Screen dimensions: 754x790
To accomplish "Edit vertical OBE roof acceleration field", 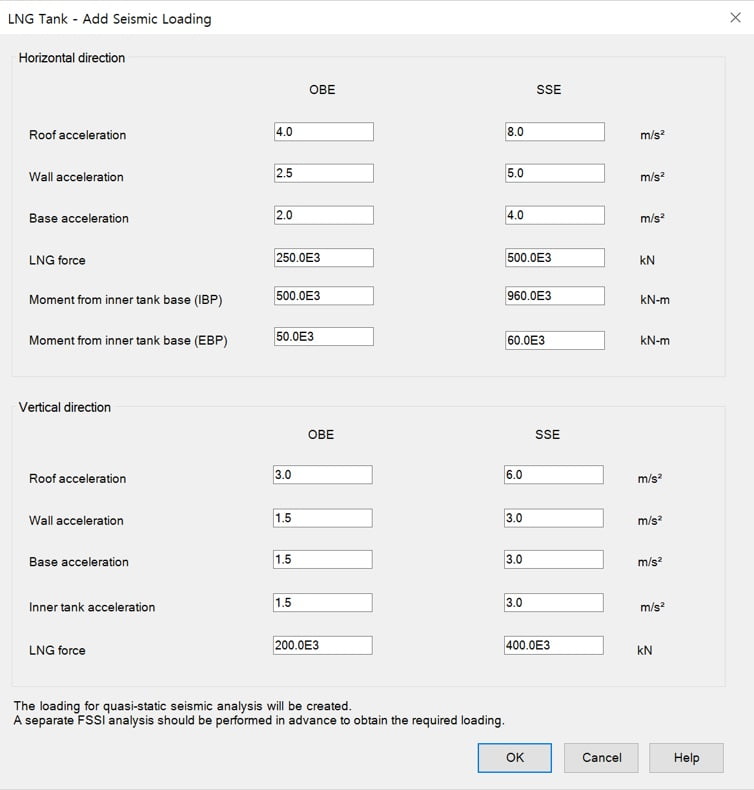I will pos(322,475).
